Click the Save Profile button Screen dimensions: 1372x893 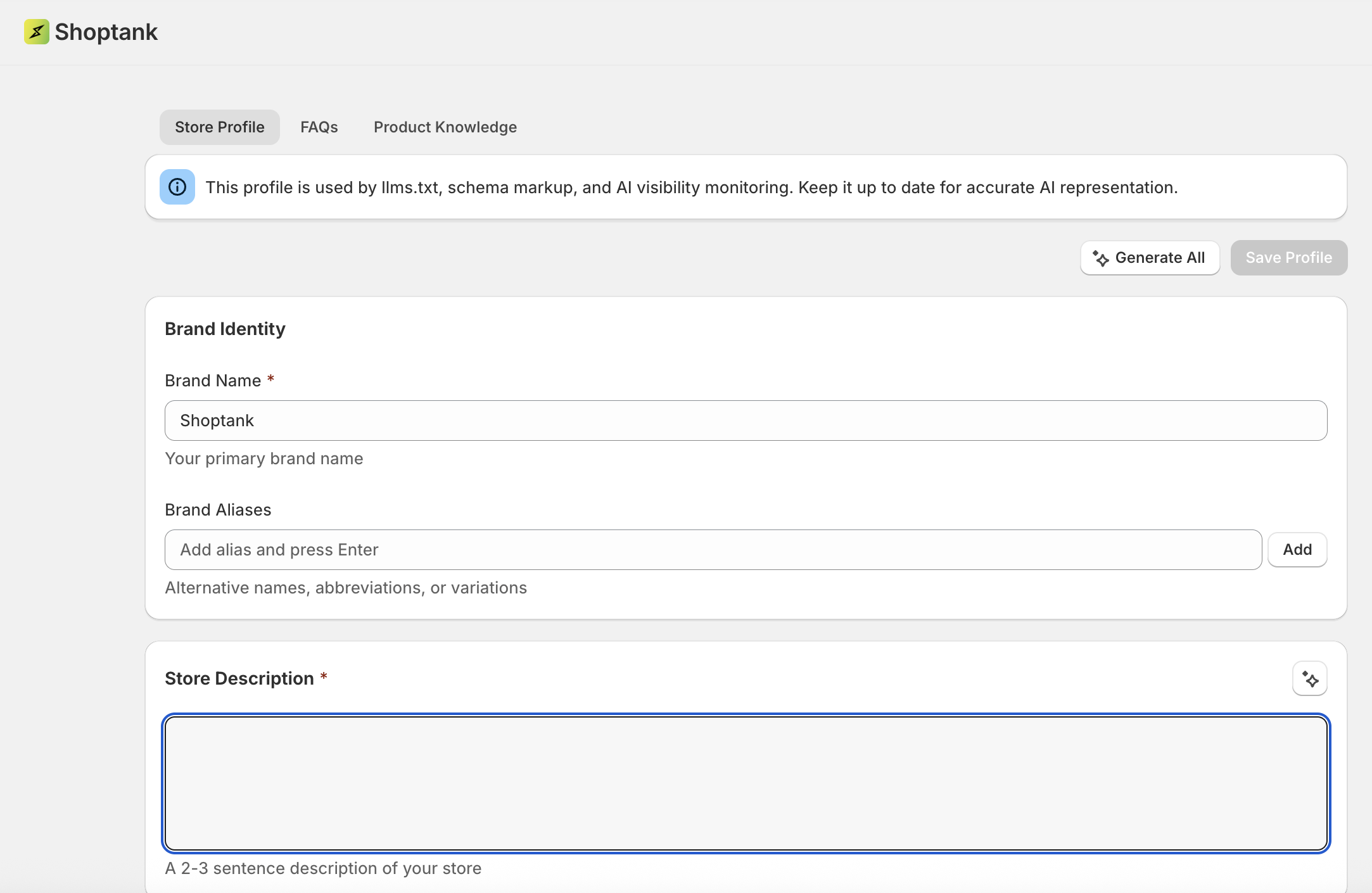point(1288,258)
